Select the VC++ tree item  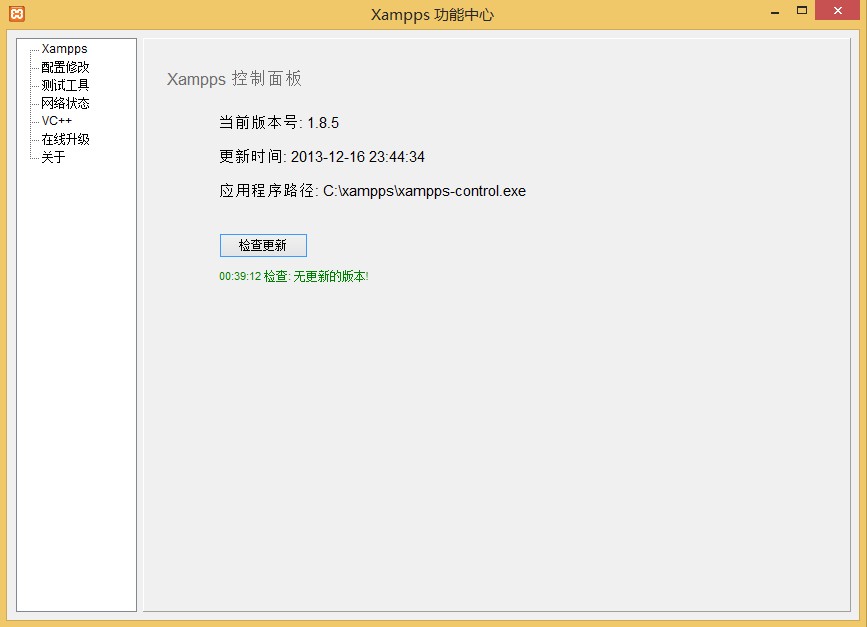tap(56, 121)
